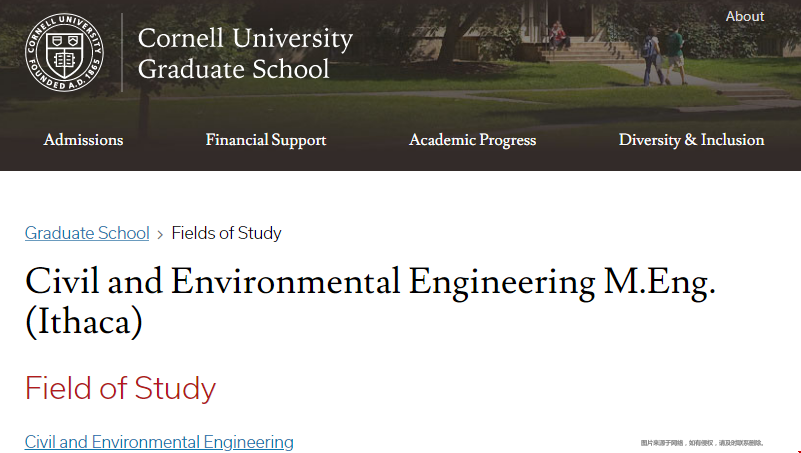
Task: Open the Admissions menu
Action: click(83, 140)
